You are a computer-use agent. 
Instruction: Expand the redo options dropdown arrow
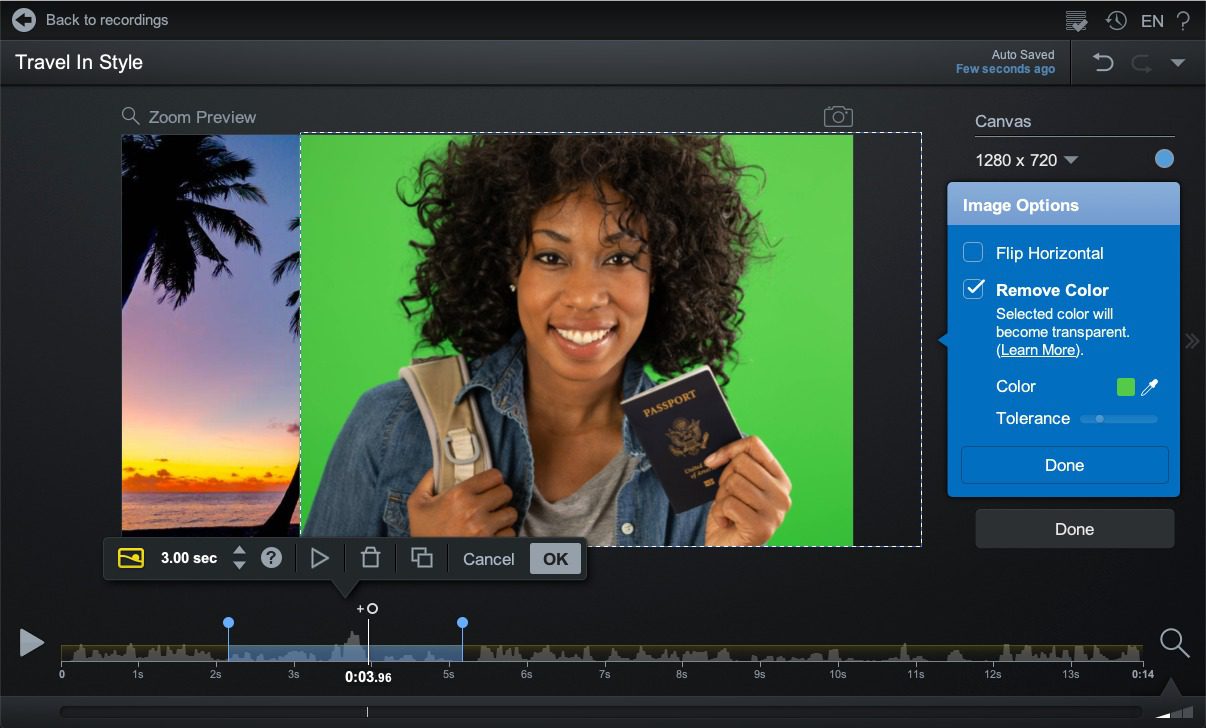point(1178,62)
